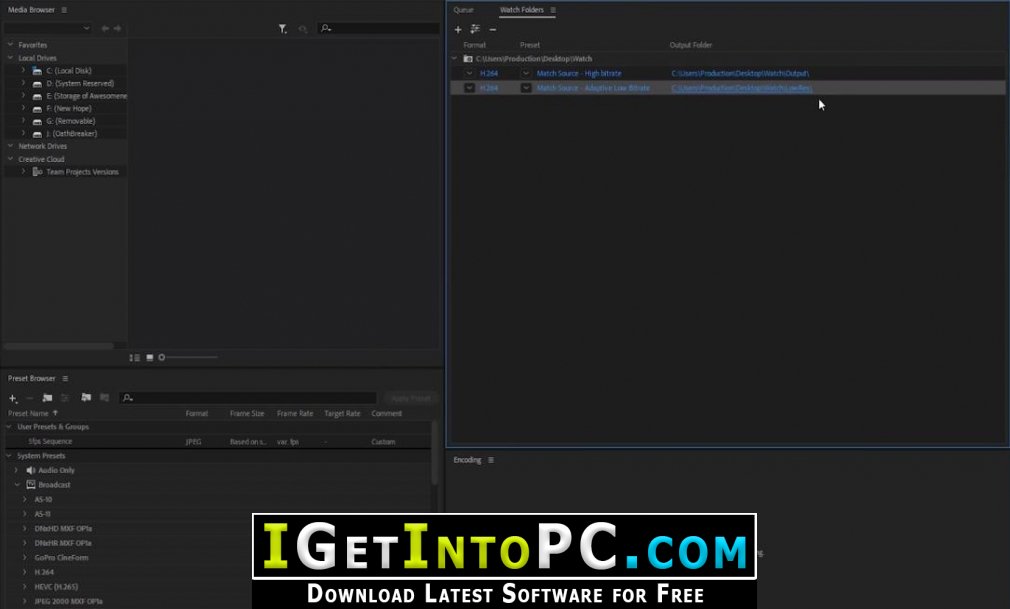The image size is (1010, 609).
Task: Select the Watch Folders tab
Action: coord(522,10)
